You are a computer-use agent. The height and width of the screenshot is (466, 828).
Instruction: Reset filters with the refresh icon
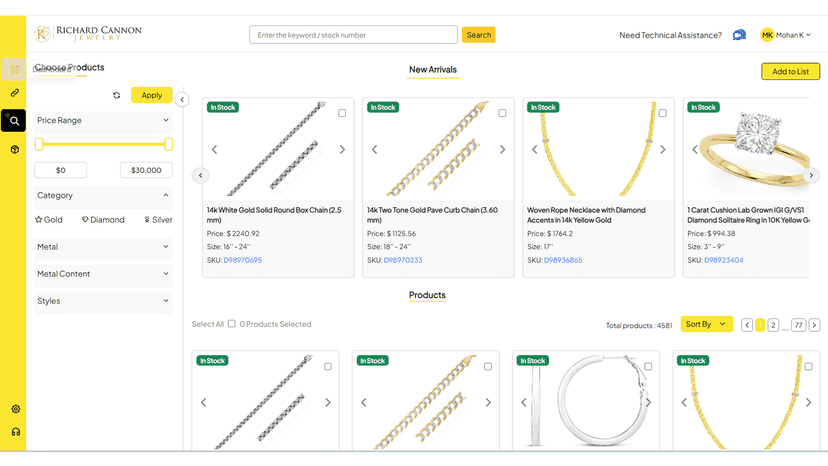pyautogui.click(x=117, y=96)
